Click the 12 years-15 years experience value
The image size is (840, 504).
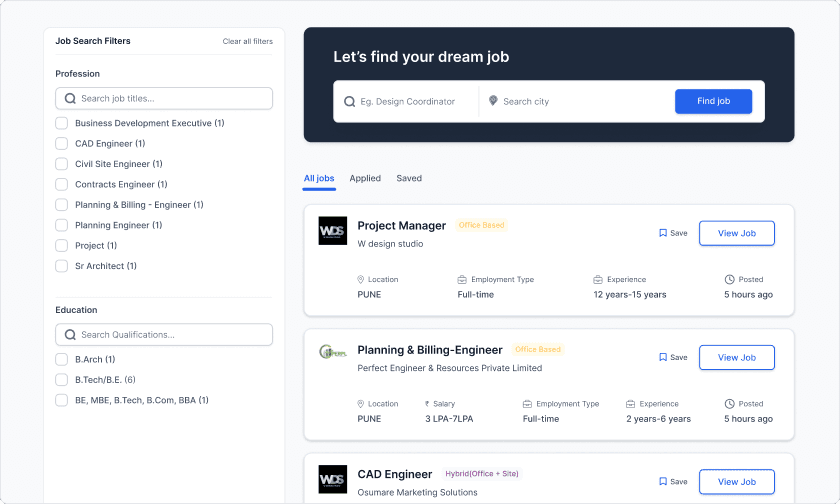pos(629,295)
